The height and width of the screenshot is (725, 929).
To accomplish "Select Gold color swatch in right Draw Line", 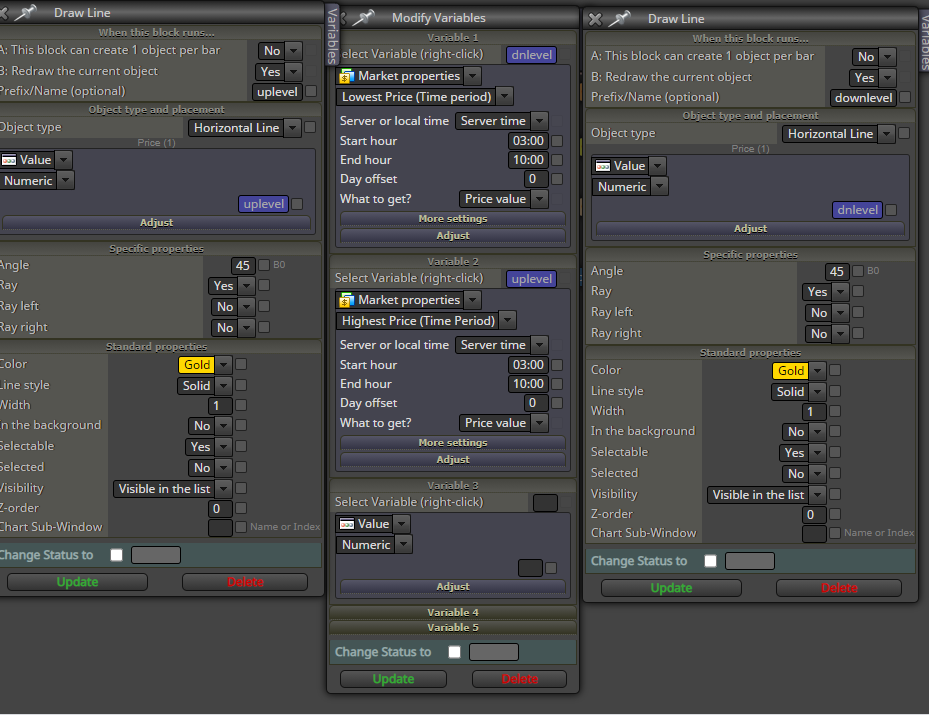I will [791, 371].
